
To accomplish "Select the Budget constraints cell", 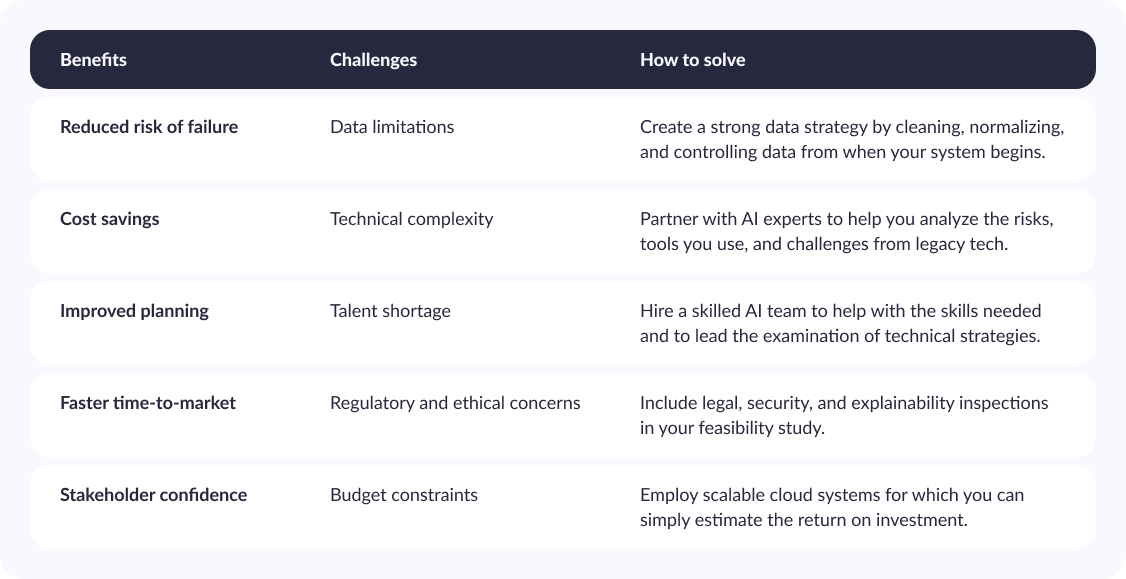I will coord(404,495).
